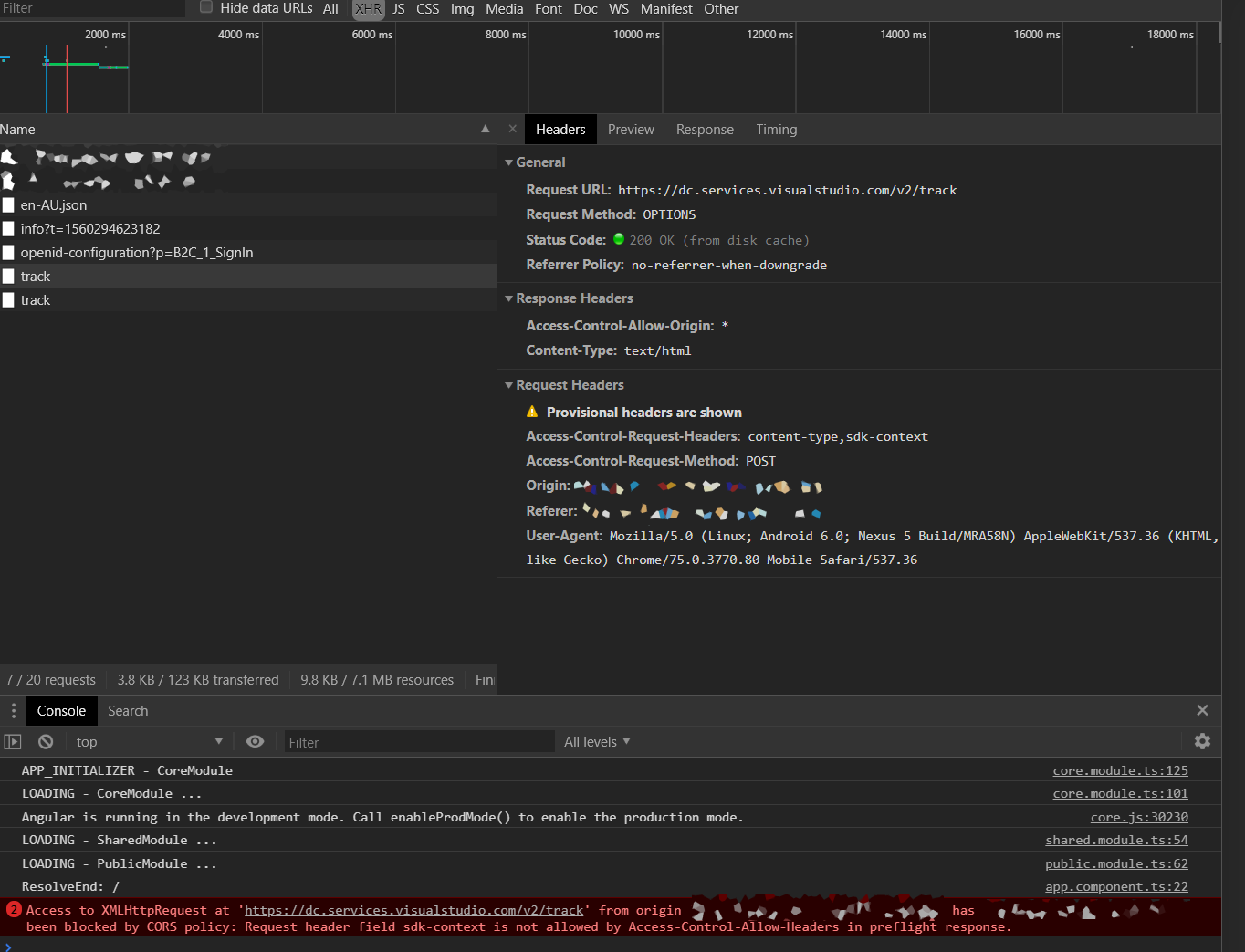Close the Console drawer
This screenshot has height=952, width=1245.
1202,709
